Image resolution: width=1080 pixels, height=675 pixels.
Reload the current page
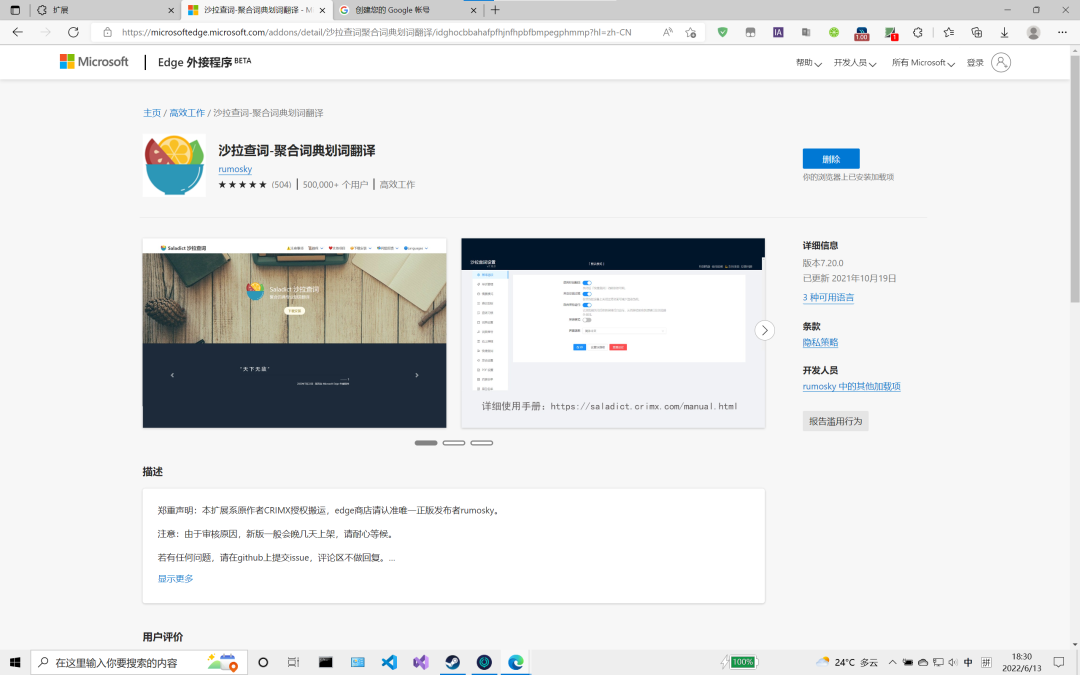73,32
